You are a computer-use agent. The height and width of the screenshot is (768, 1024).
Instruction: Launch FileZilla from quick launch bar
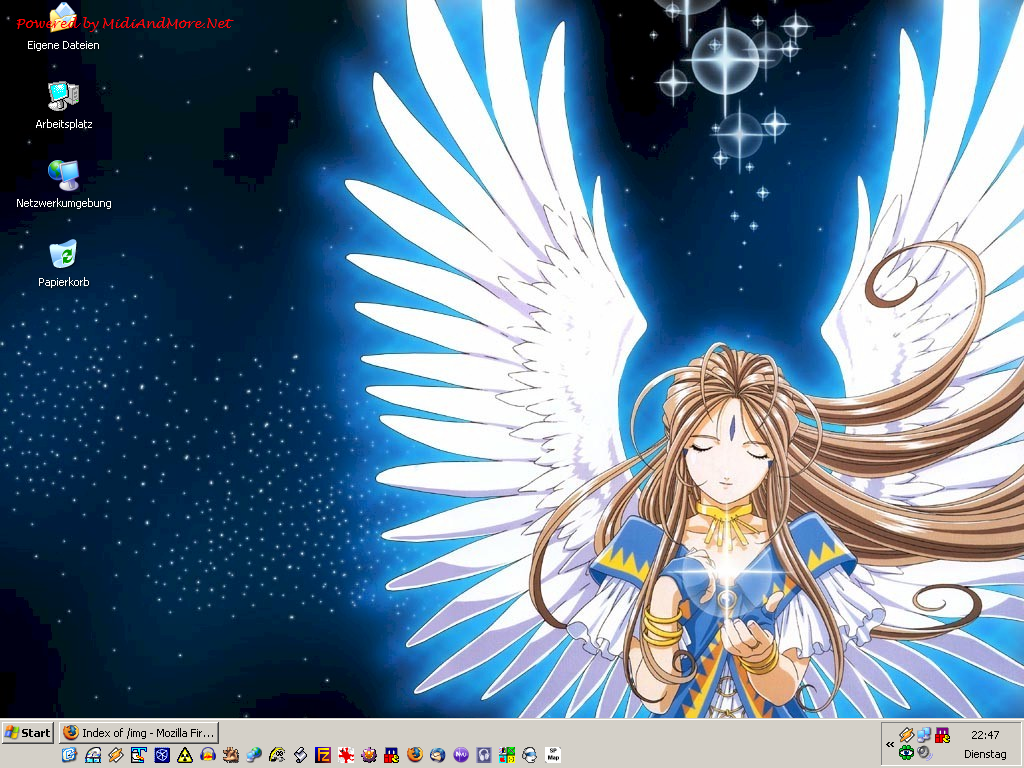[x=324, y=755]
